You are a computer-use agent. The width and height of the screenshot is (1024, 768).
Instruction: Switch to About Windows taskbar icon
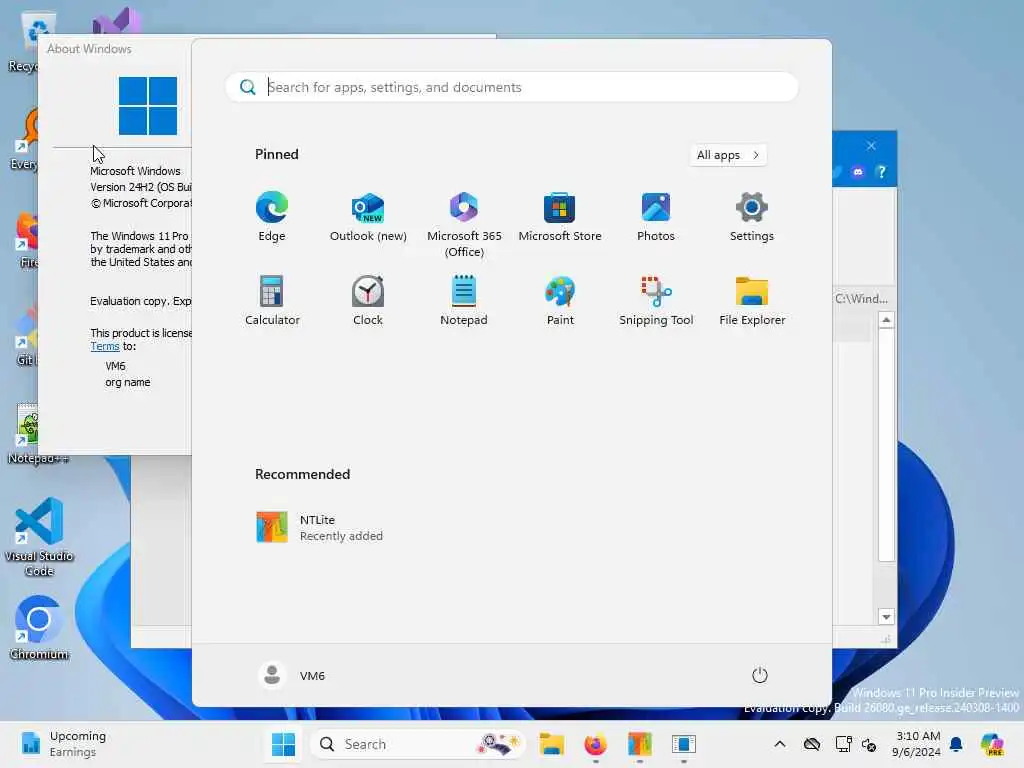(684, 744)
